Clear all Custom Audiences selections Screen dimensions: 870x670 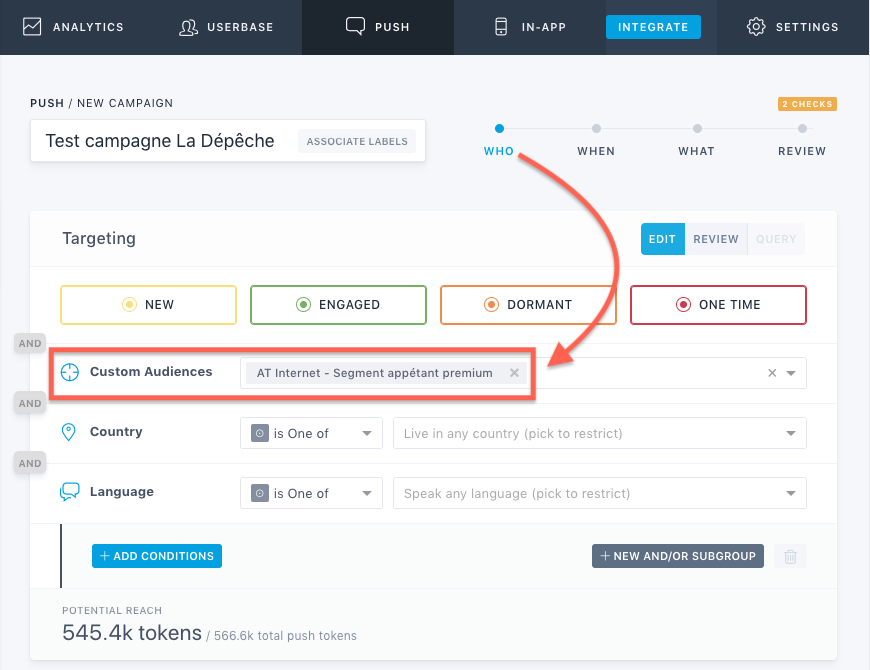[772, 373]
